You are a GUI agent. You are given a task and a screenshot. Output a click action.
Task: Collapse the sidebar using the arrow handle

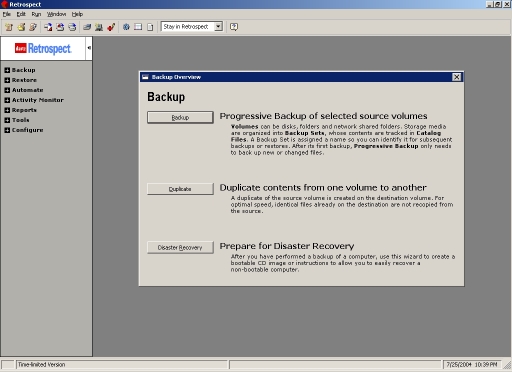click(89, 48)
